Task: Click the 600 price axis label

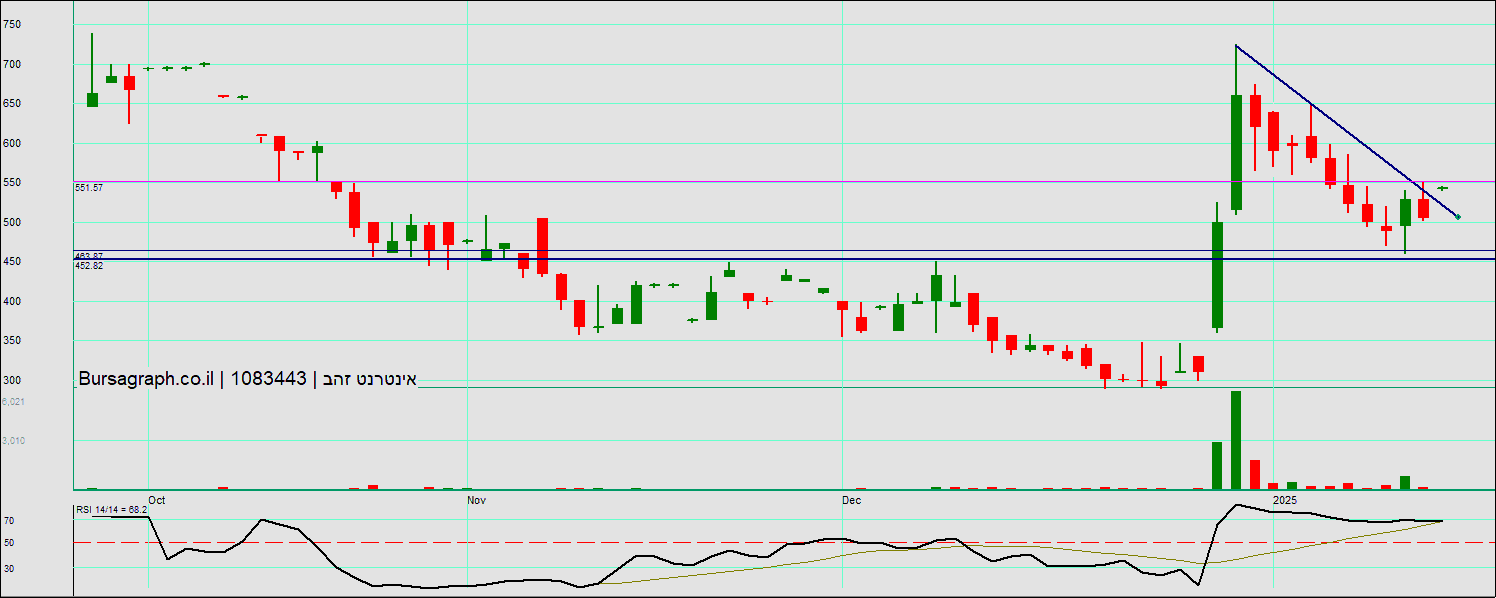Action: (11, 143)
